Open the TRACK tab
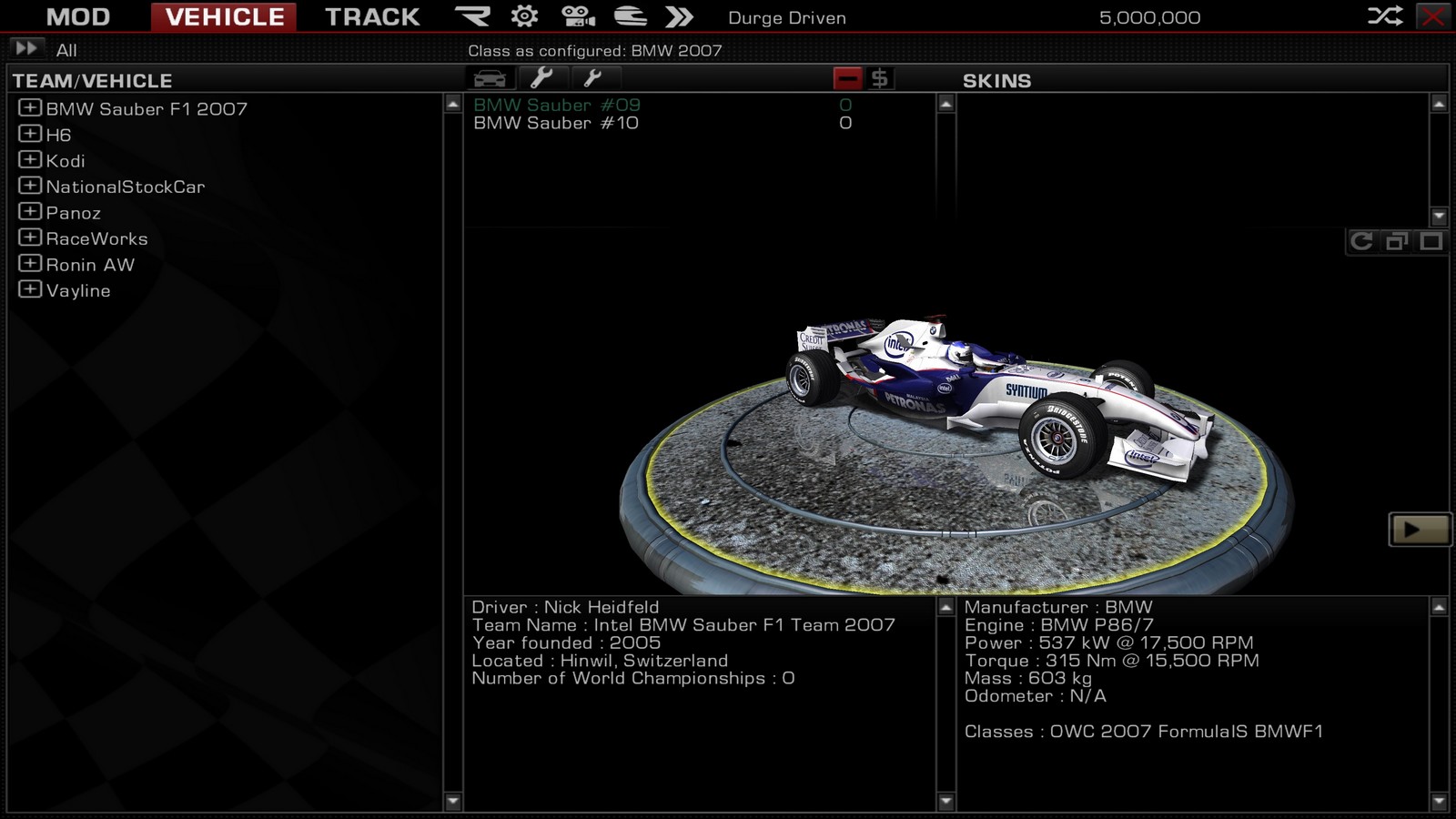1456x819 pixels. coord(372,16)
